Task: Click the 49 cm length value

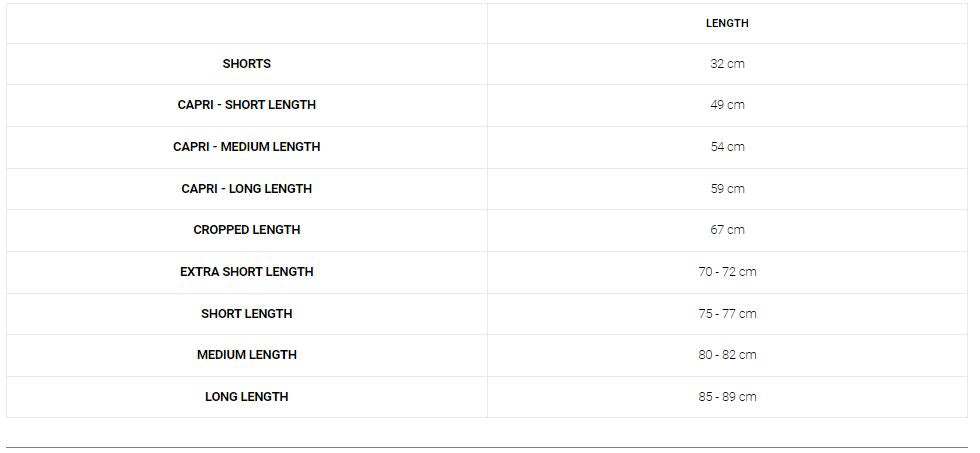Action: (727, 105)
